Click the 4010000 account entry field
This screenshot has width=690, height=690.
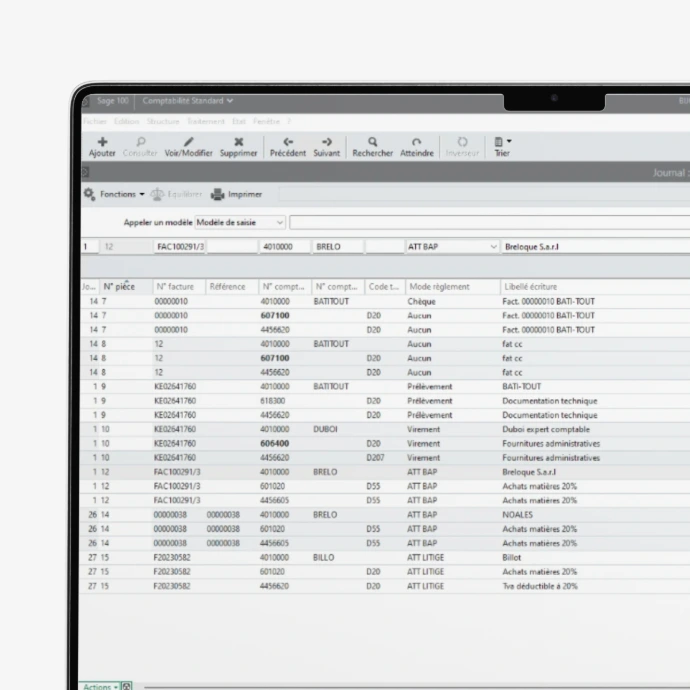pos(285,247)
